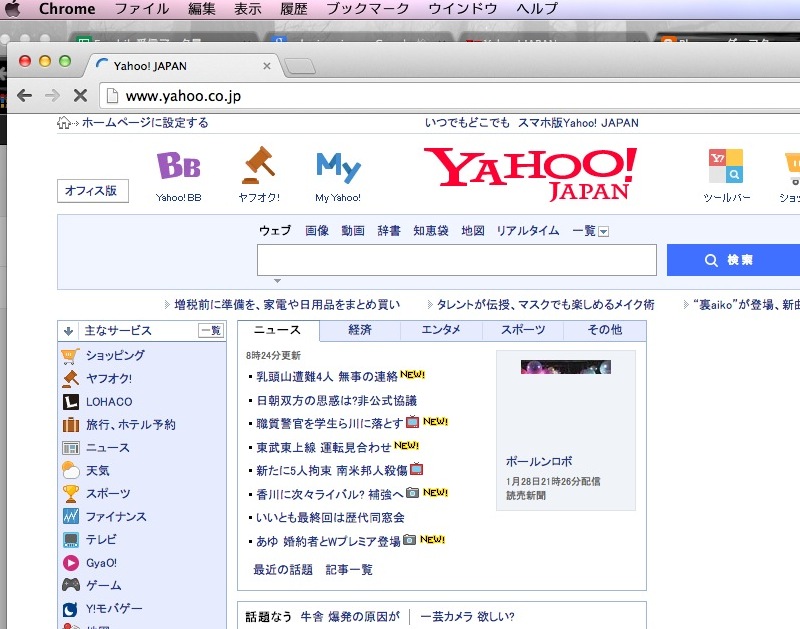Screen dimensions: 800x629
Task: Close the Yahoo! JAPAN tab
Action: tap(266, 66)
